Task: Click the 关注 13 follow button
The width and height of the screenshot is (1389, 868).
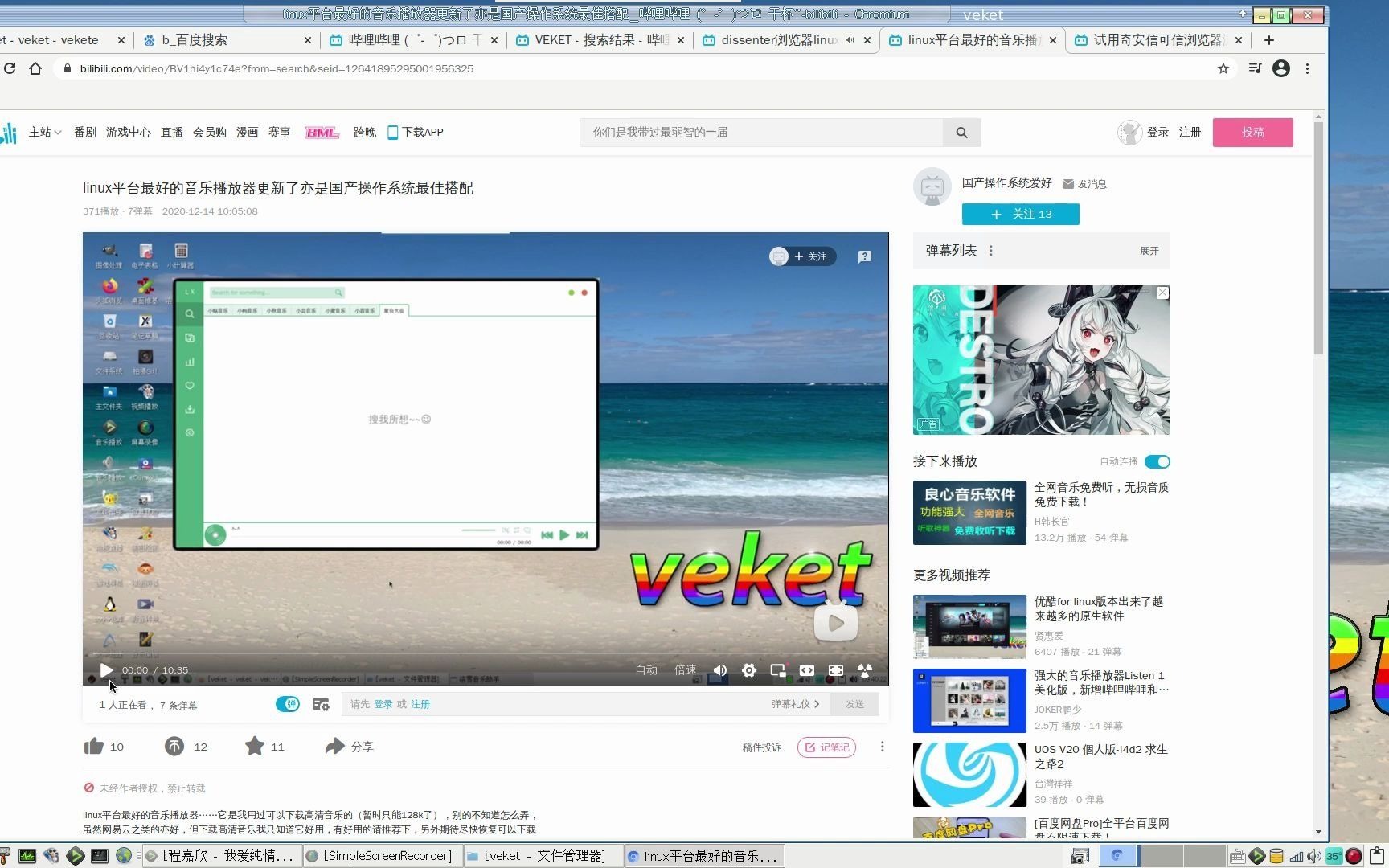Action: [1021, 214]
